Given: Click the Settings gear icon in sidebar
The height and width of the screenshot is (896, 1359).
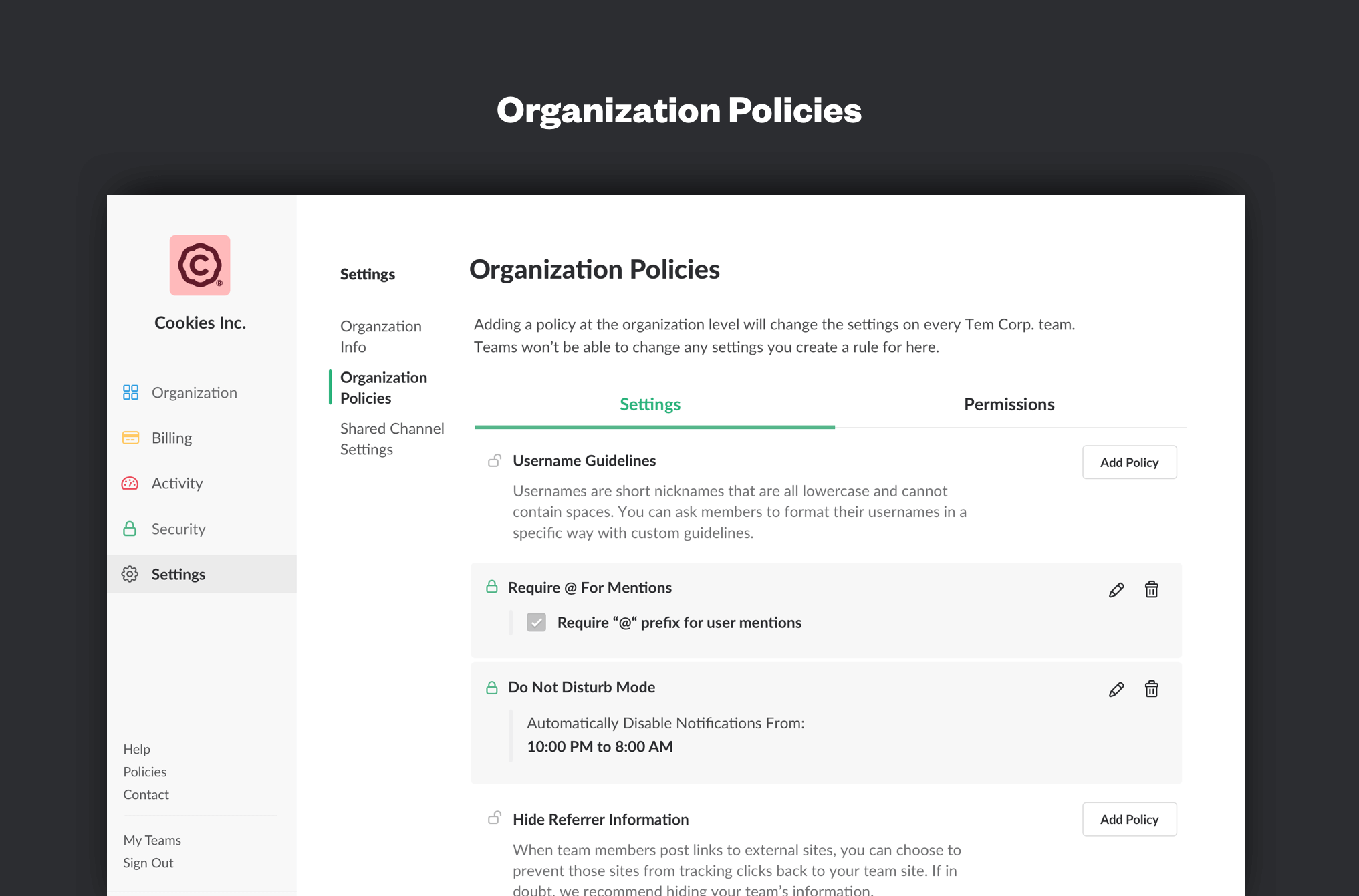Looking at the screenshot, I should 130,574.
